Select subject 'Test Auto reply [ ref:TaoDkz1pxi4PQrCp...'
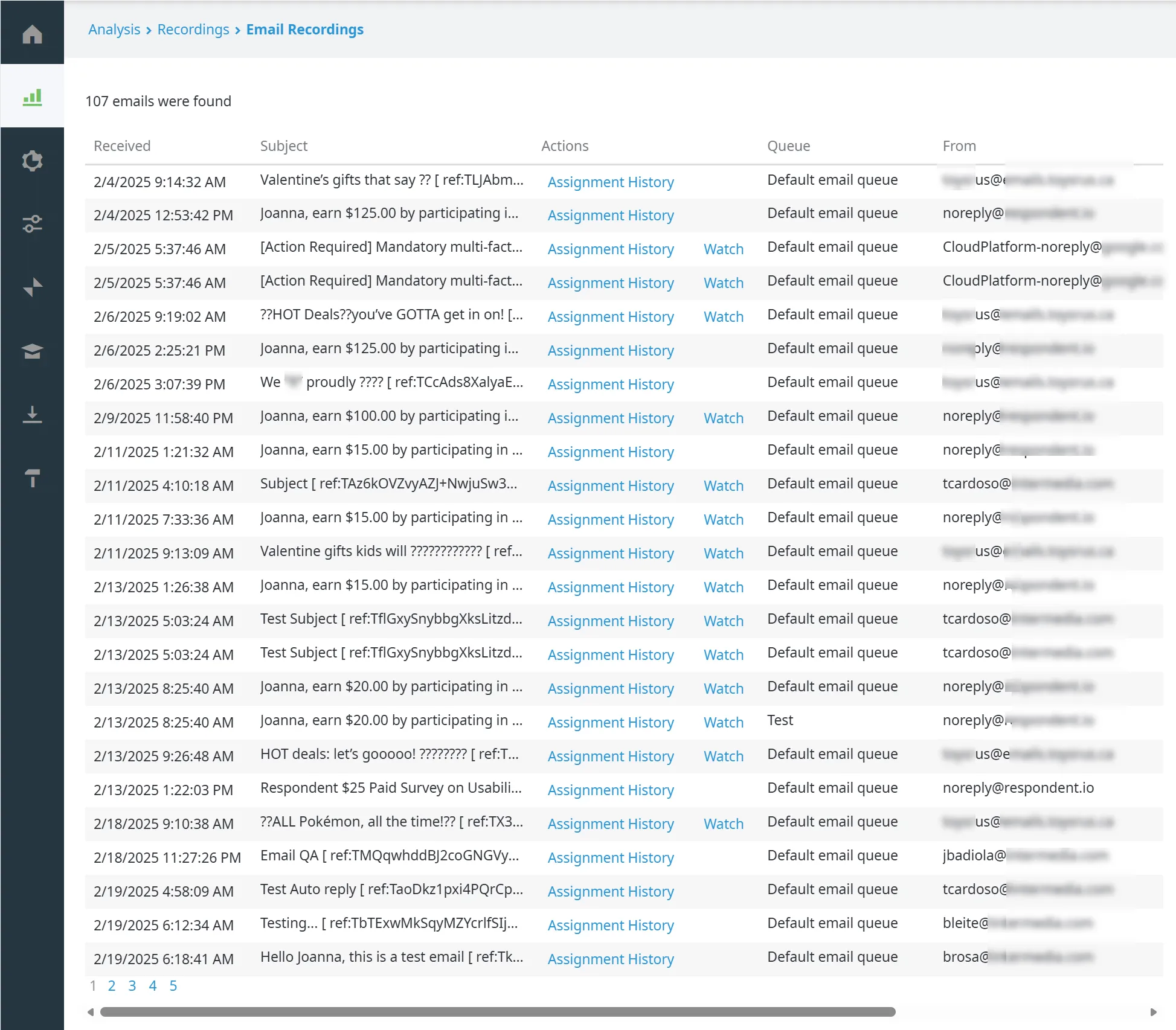This screenshot has height=1030, width=1176. point(391,889)
